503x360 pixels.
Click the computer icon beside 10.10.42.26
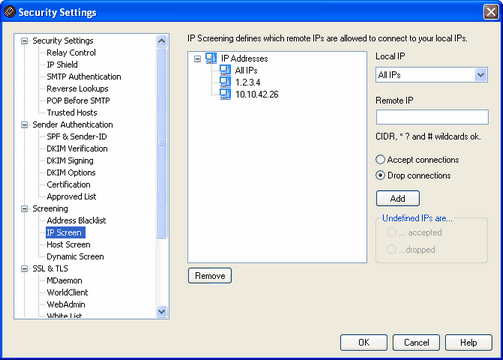click(225, 94)
